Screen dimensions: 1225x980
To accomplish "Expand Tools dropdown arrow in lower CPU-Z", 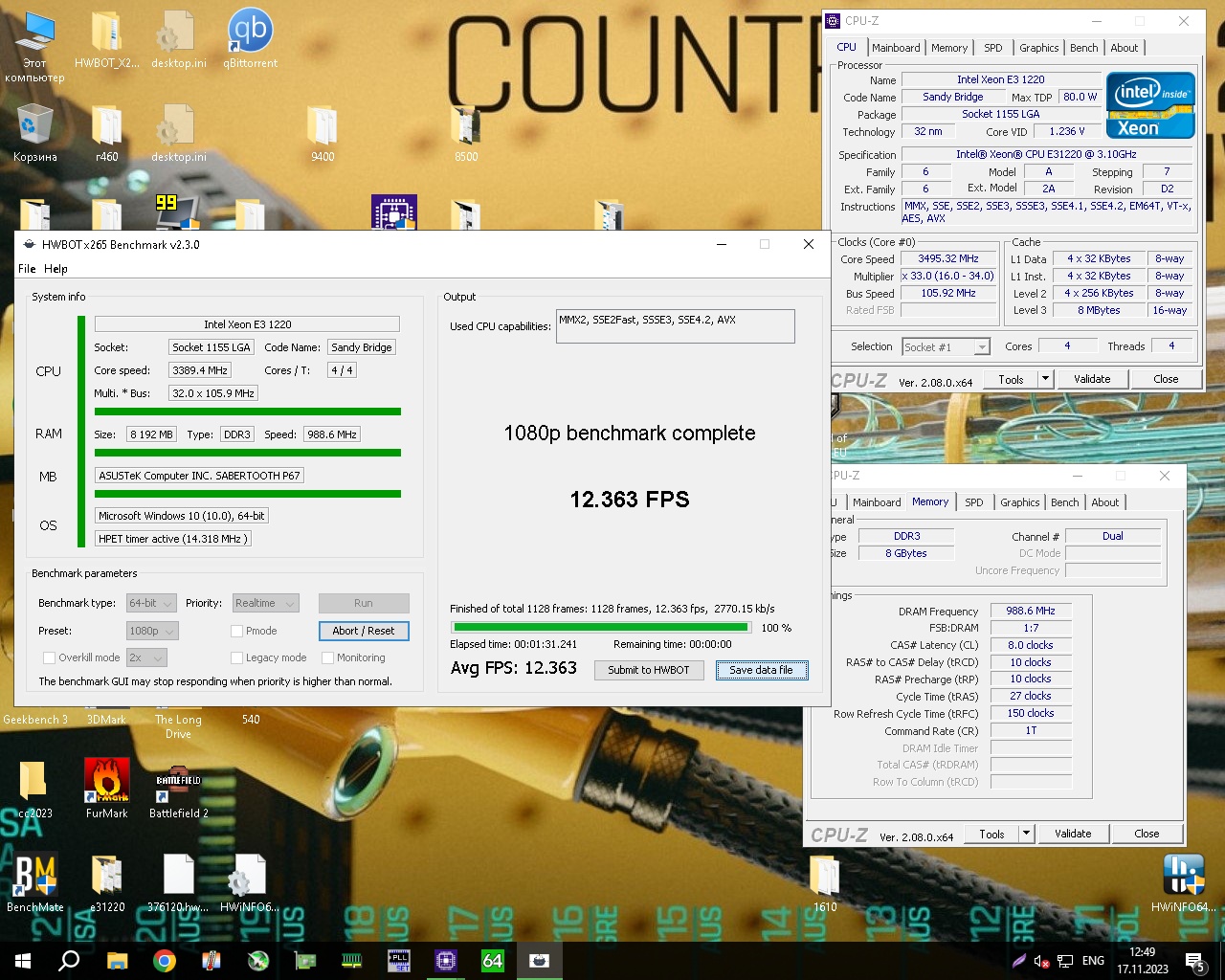I will coord(1026,834).
